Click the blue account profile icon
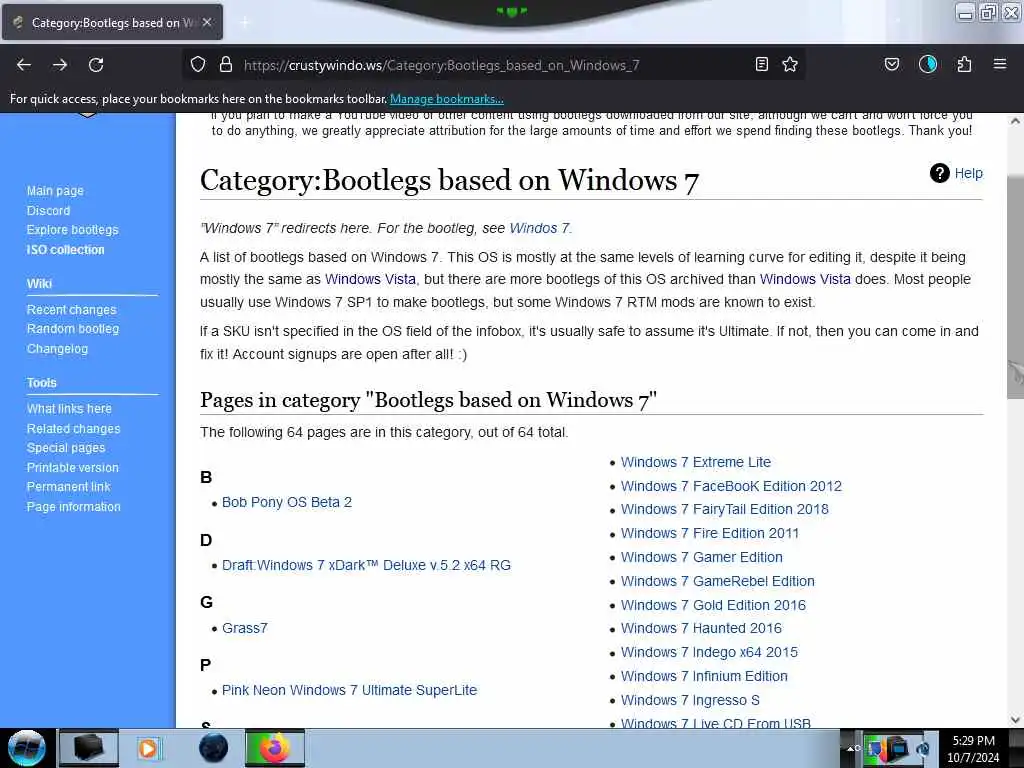 928,65
